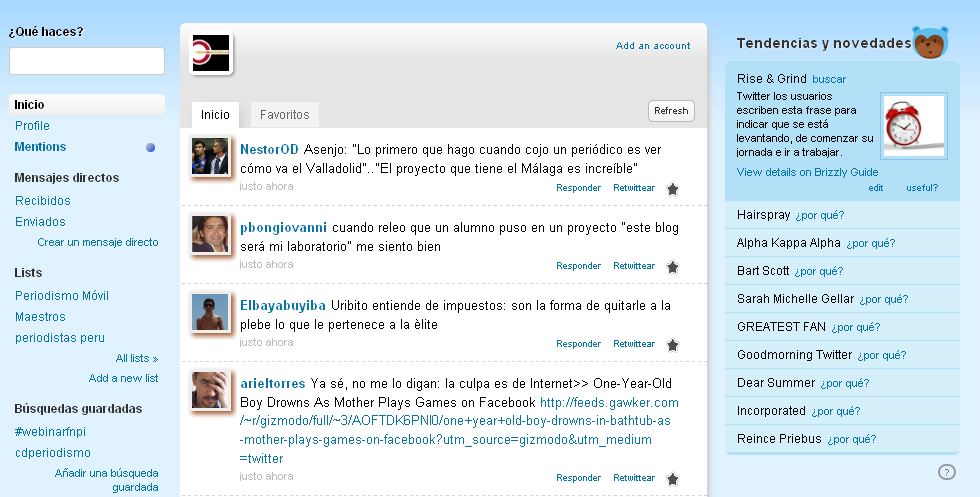
Task: Expand 'por qué' for Hairspray trend
Action: pos(819,215)
